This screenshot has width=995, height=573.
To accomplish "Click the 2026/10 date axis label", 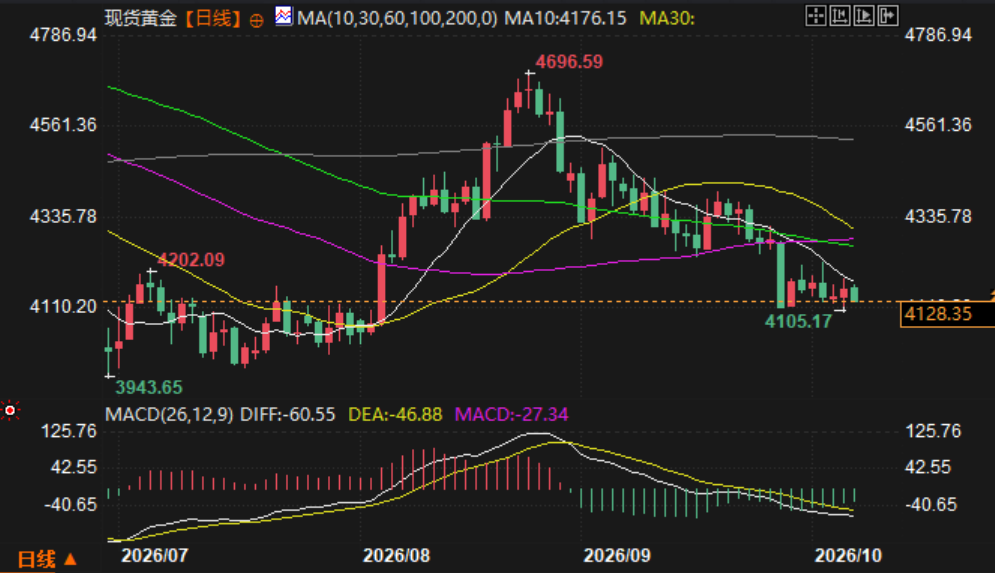I will pos(848,556).
